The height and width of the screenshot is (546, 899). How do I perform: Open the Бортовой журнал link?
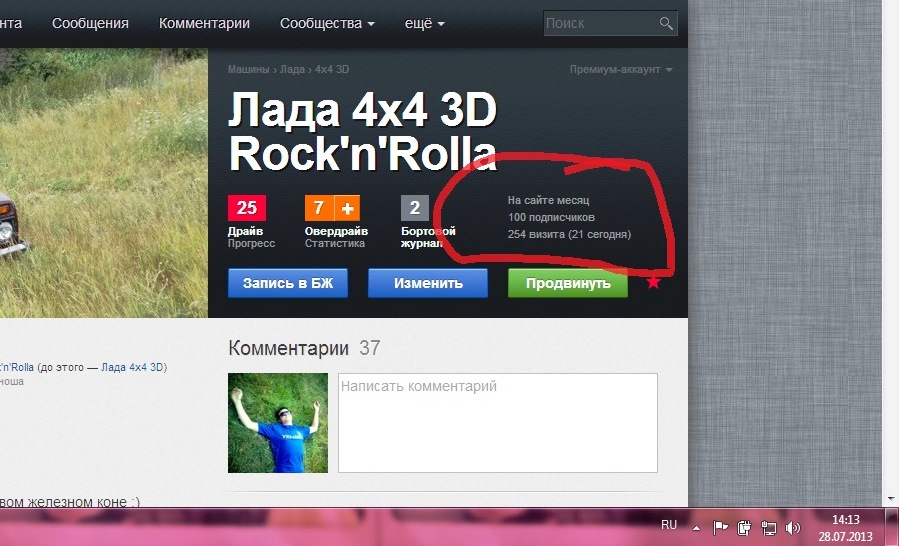click(428, 237)
